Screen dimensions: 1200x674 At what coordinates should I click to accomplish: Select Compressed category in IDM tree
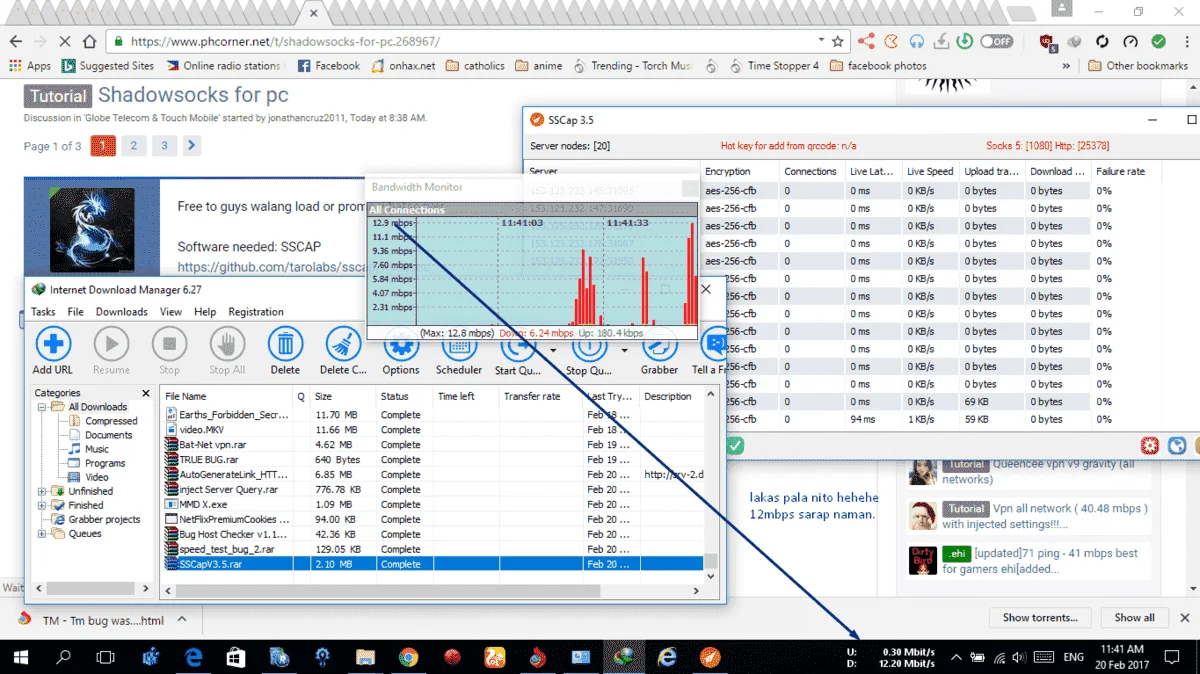coord(111,421)
